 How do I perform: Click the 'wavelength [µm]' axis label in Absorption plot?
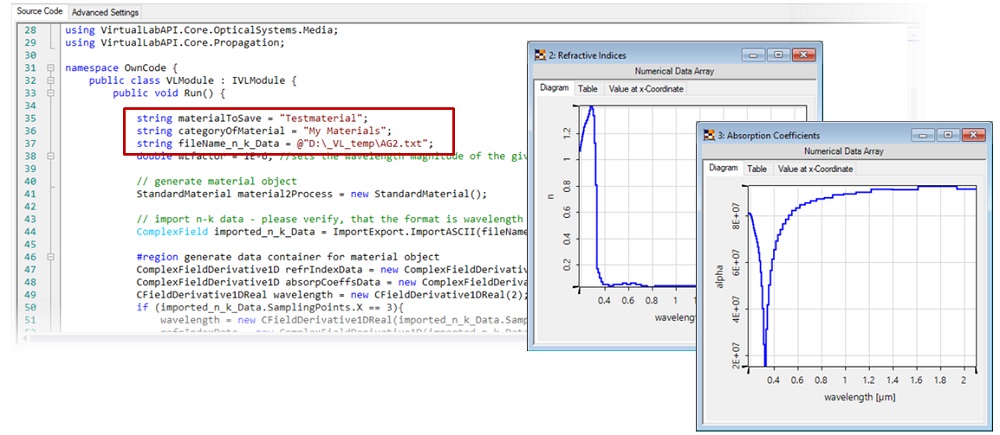pyautogui.click(x=858, y=397)
